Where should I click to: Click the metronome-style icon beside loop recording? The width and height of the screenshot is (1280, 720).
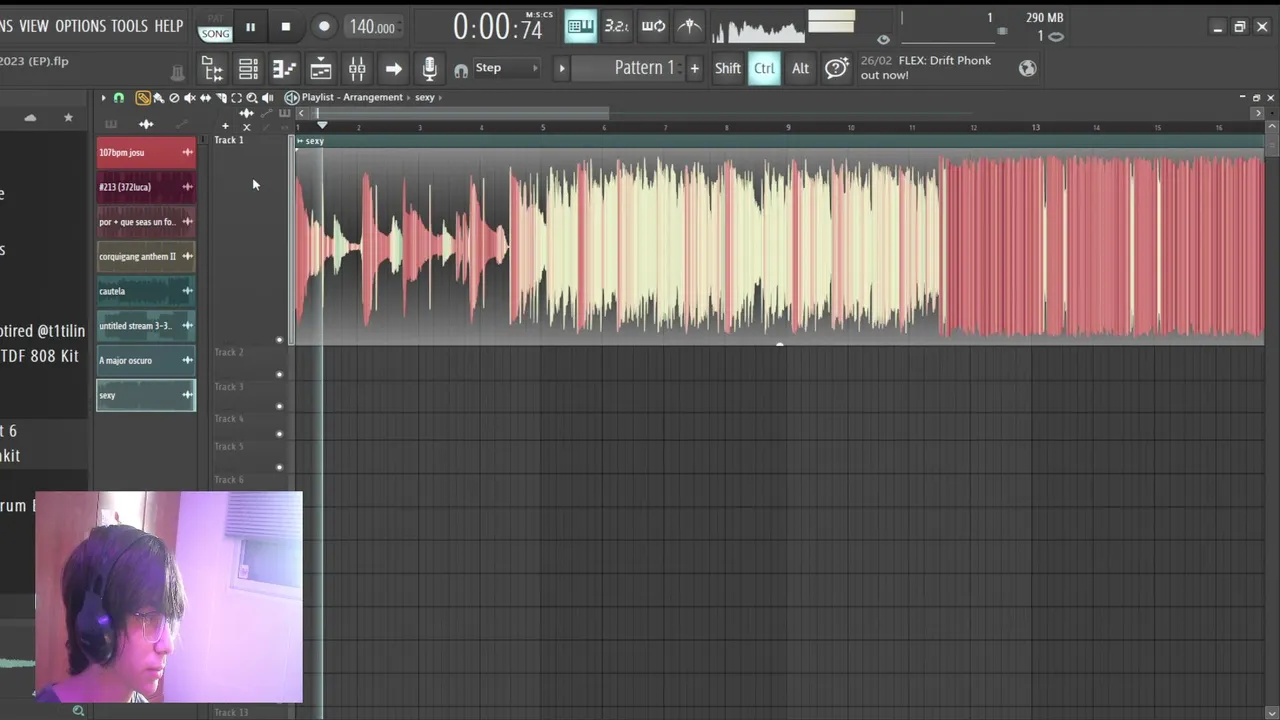[x=689, y=26]
